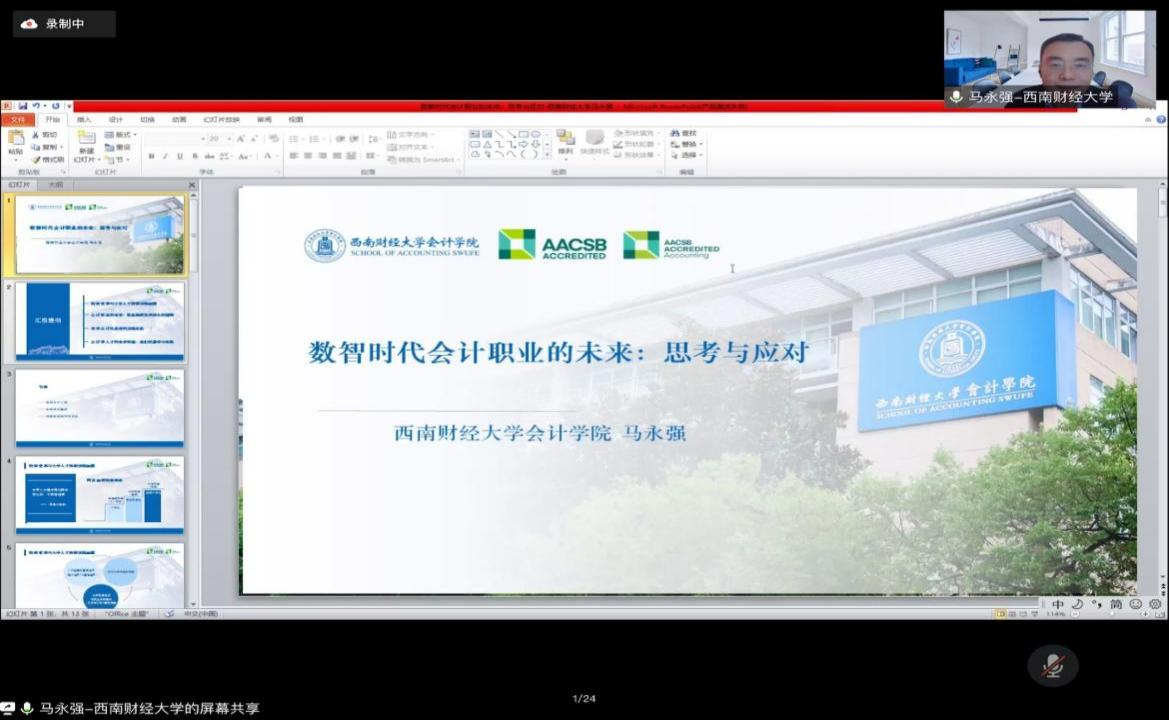Screen dimensions: 1169x720
Task: Open the File (文件) menu button
Action: pos(18,119)
